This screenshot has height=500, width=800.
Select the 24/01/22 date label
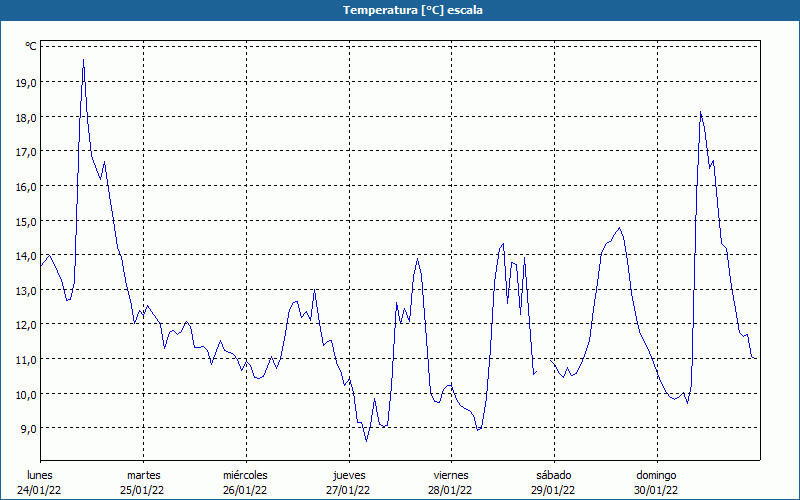pyautogui.click(x=39, y=490)
